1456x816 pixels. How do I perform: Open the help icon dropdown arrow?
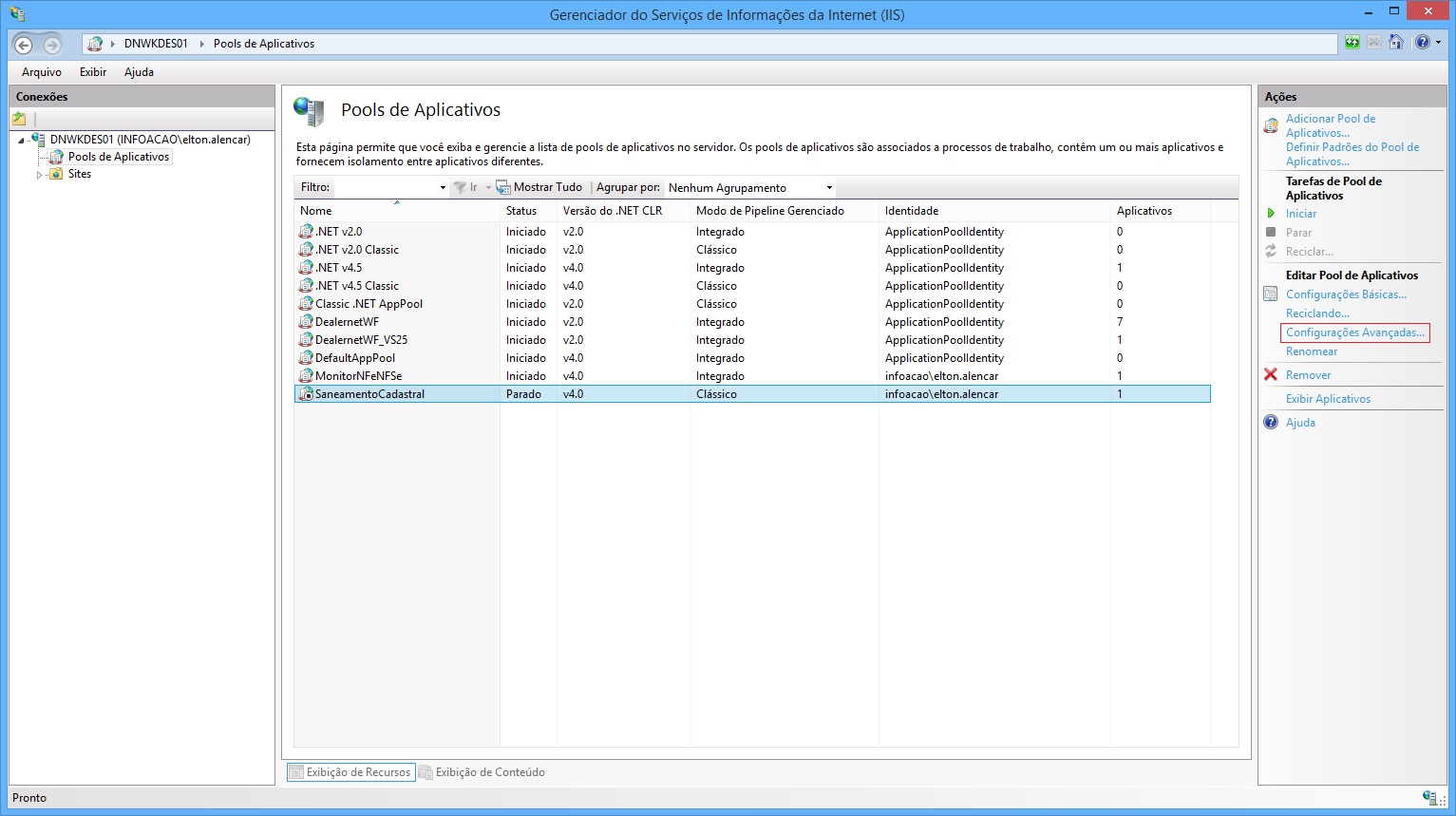(x=1438, y=43)
